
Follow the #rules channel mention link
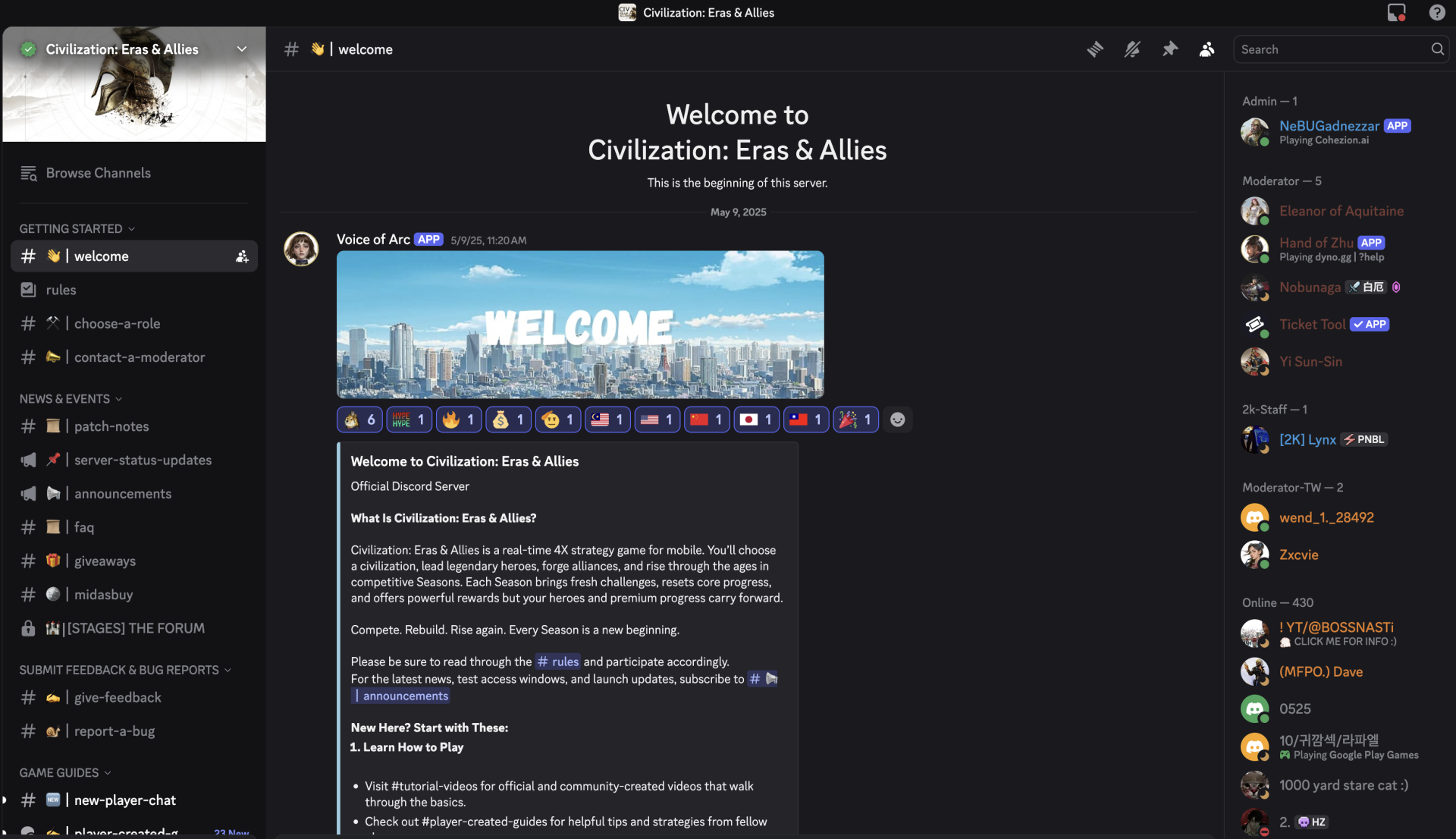[557, 661]
